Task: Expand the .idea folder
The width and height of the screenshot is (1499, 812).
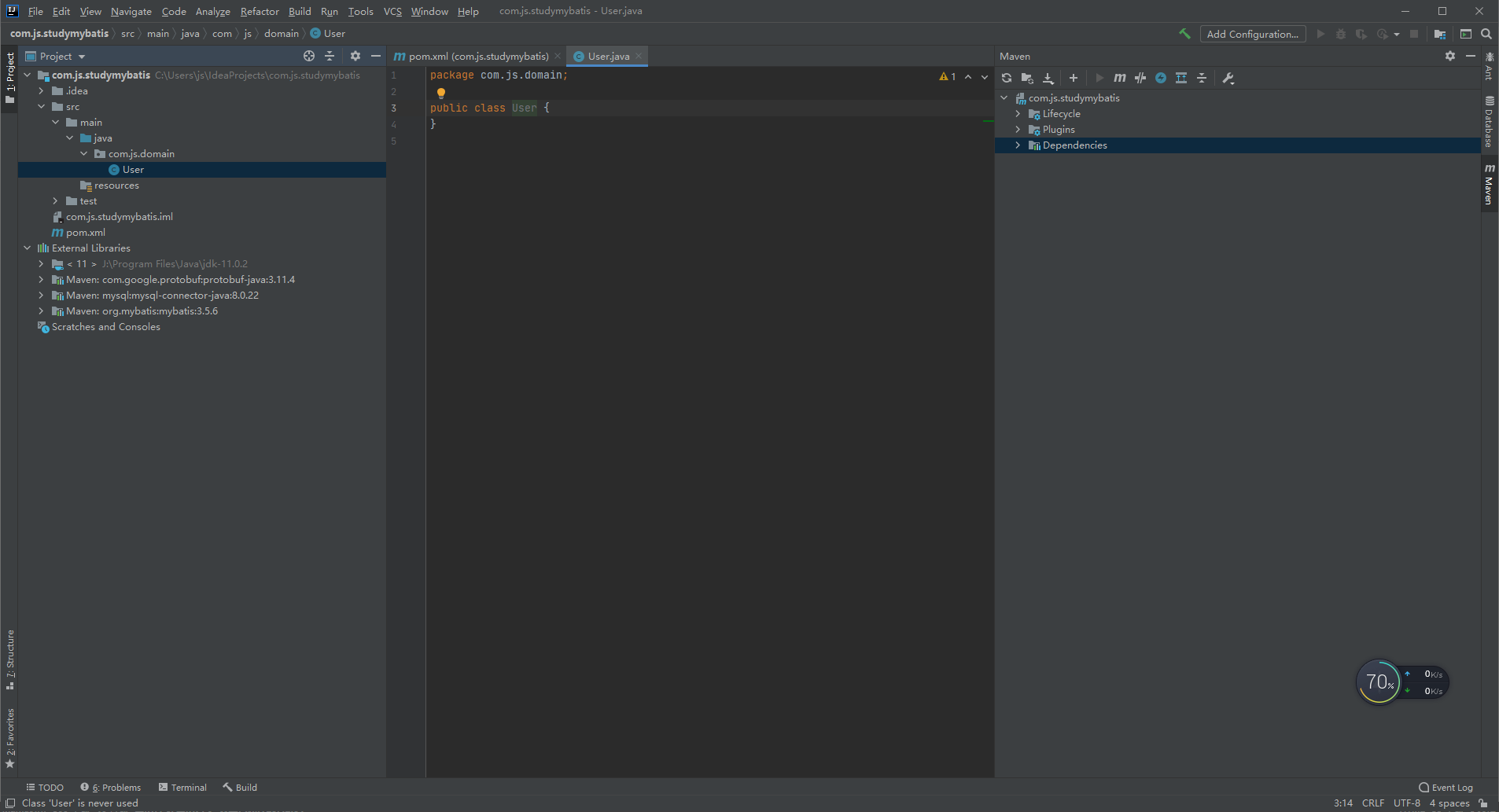Action: click(x=41, y=91)
